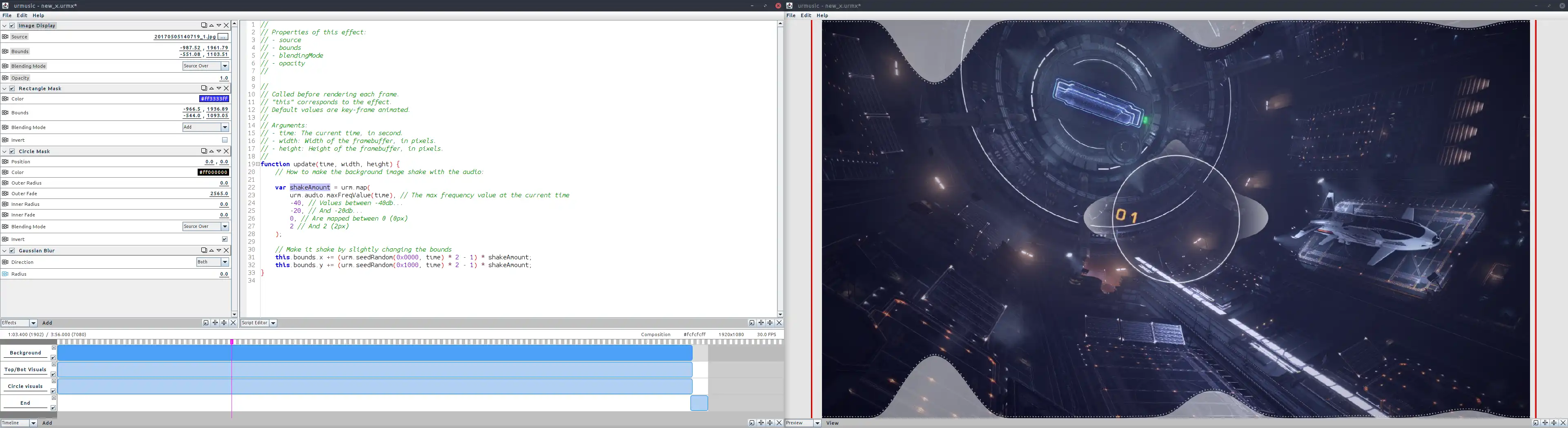Click keyframe icon beside Outer Radius
This screenshot has height=428, width=1568.
pos(5,183)
